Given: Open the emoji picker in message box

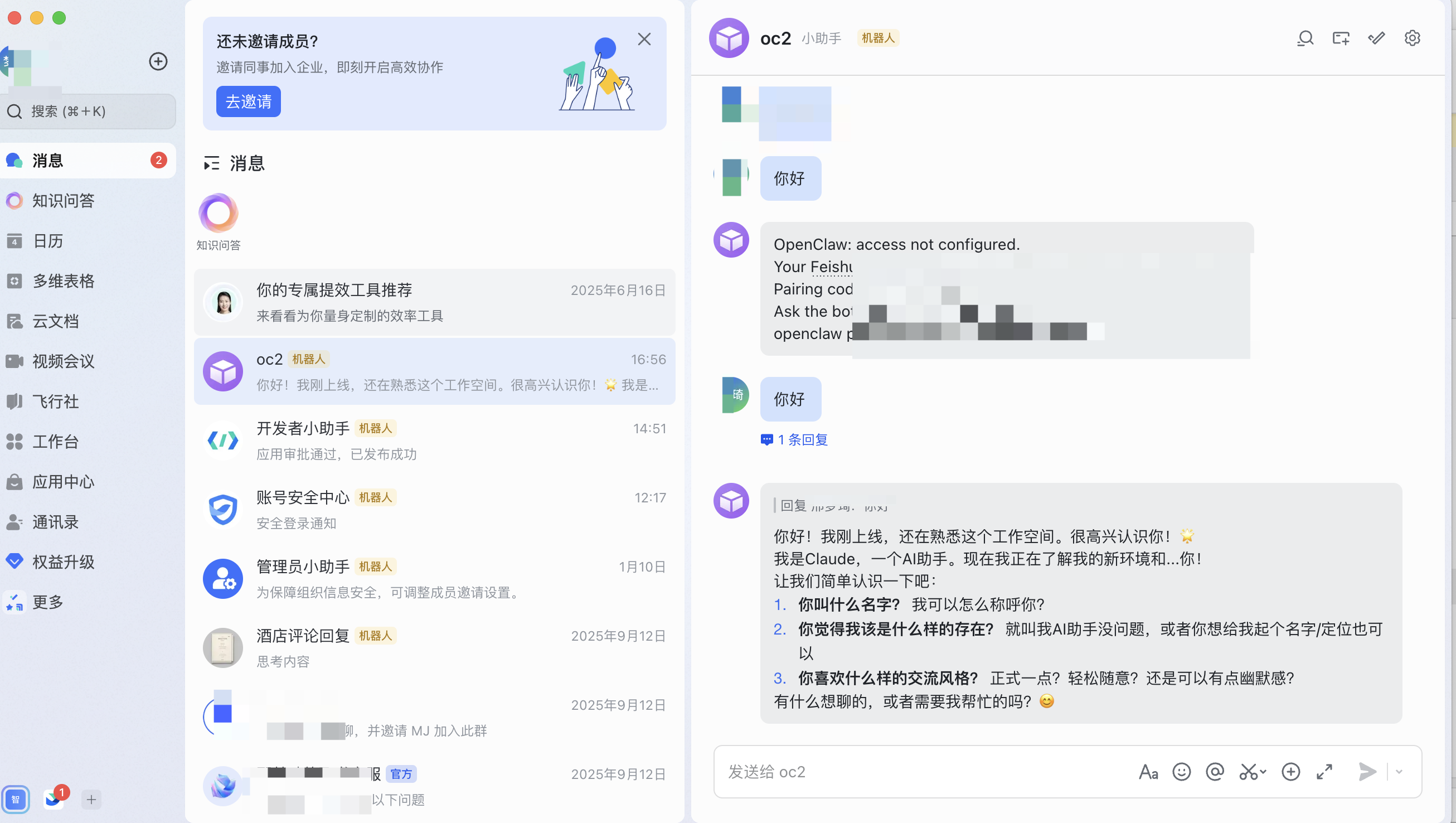Looking at the screenshot, I should [1181, 772].
